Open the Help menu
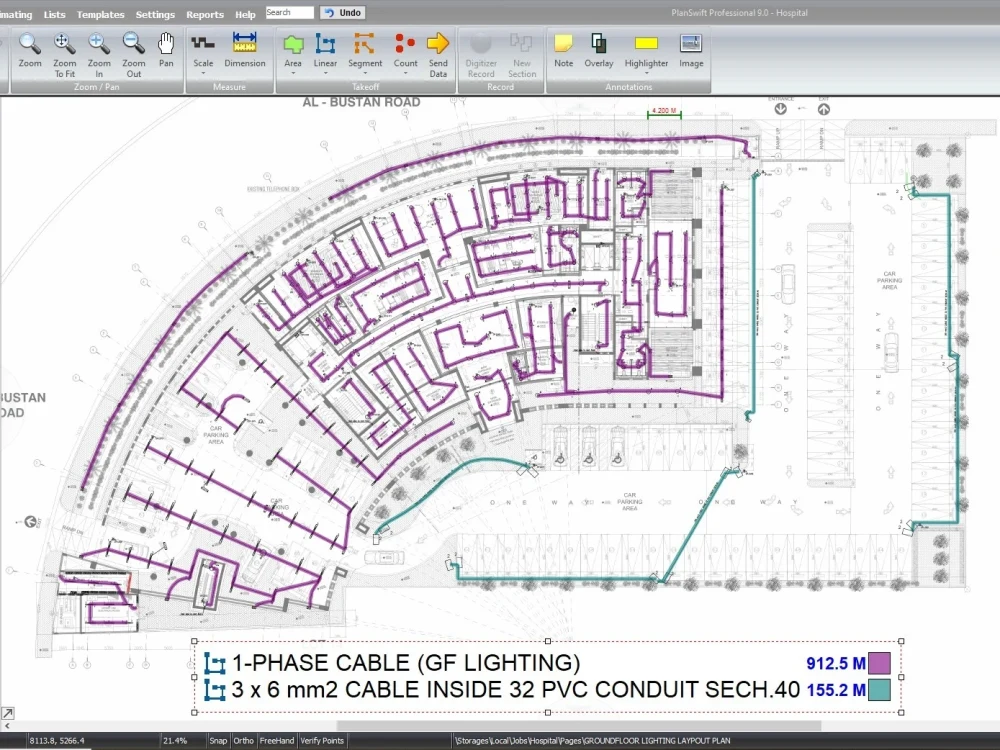Image resolution: width=1000 pixels, height=750 pixels. point(245,14)
